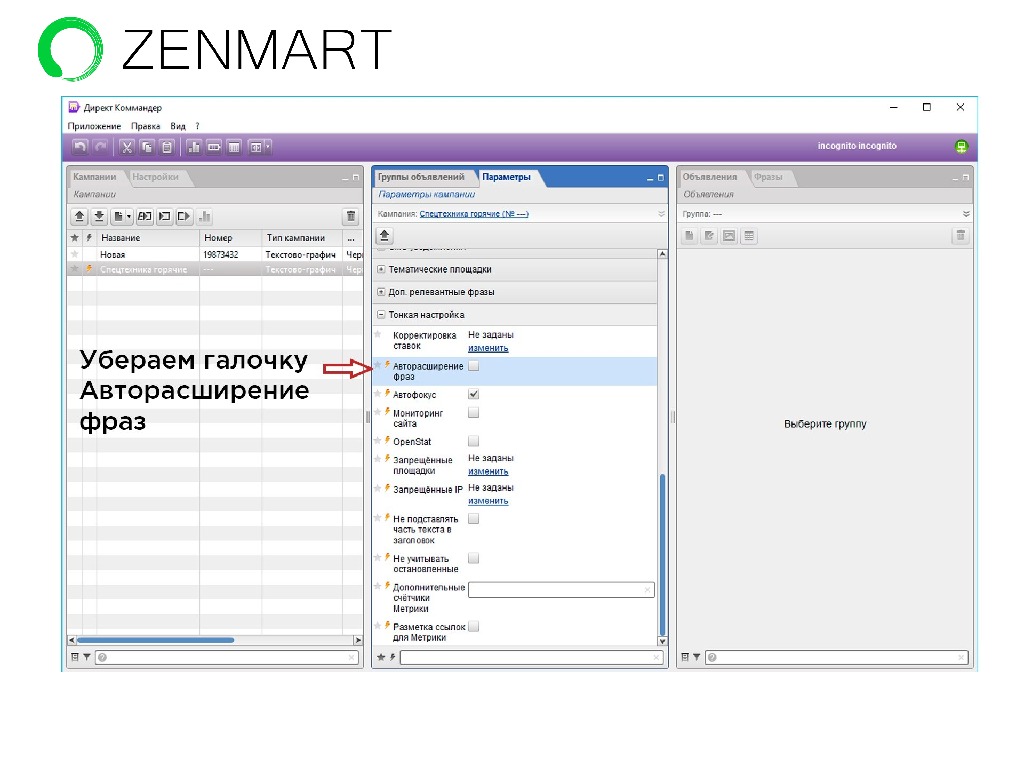Open the Спецтехника горячие campaign link
Image resolution: width=1024 pixels, height=768 pixels.
(x=473, y=214)
